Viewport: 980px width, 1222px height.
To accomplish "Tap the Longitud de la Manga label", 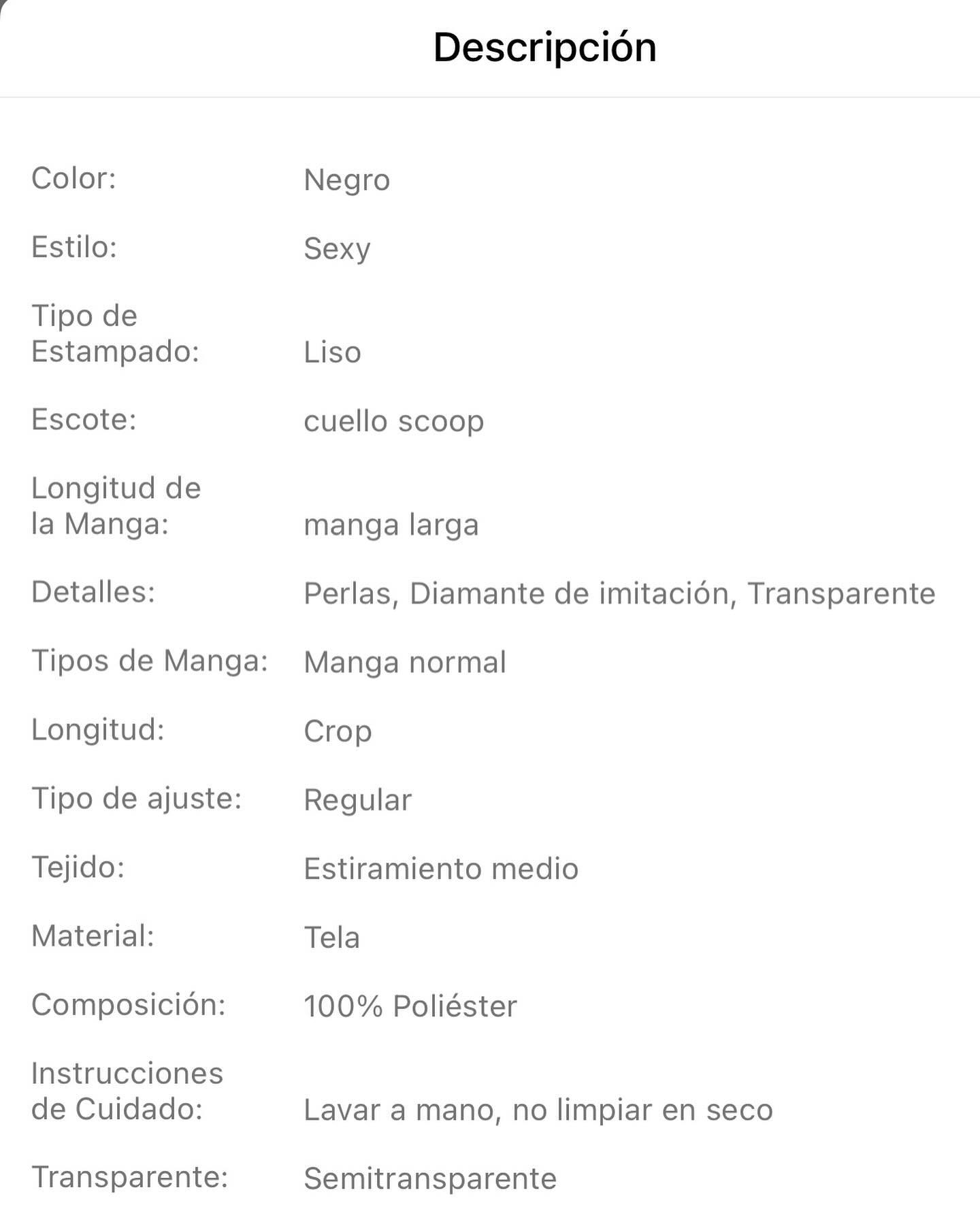I will [x=116, y=506].
